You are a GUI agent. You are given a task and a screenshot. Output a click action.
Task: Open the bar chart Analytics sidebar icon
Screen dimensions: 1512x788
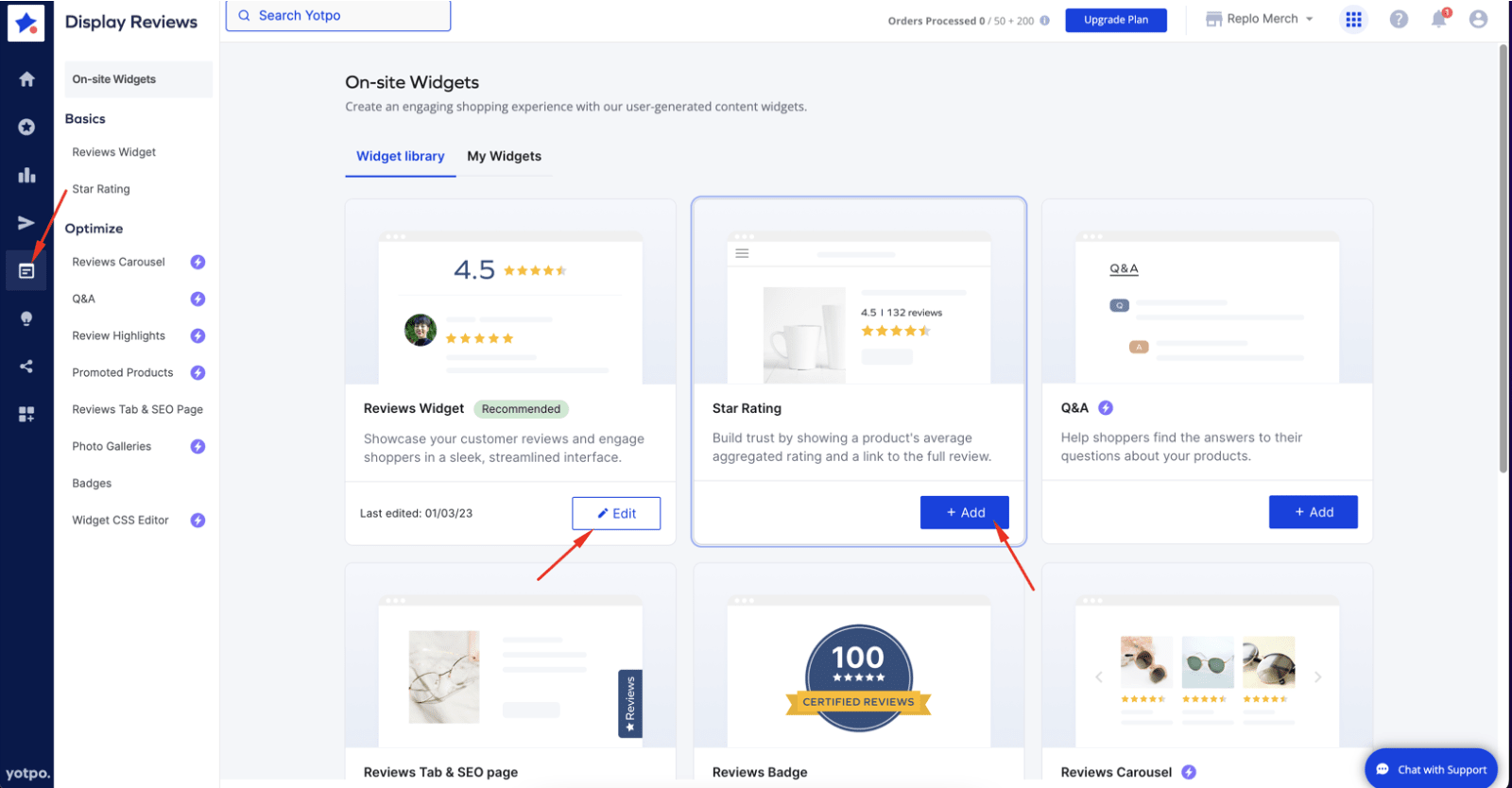[x=26, y=175]
